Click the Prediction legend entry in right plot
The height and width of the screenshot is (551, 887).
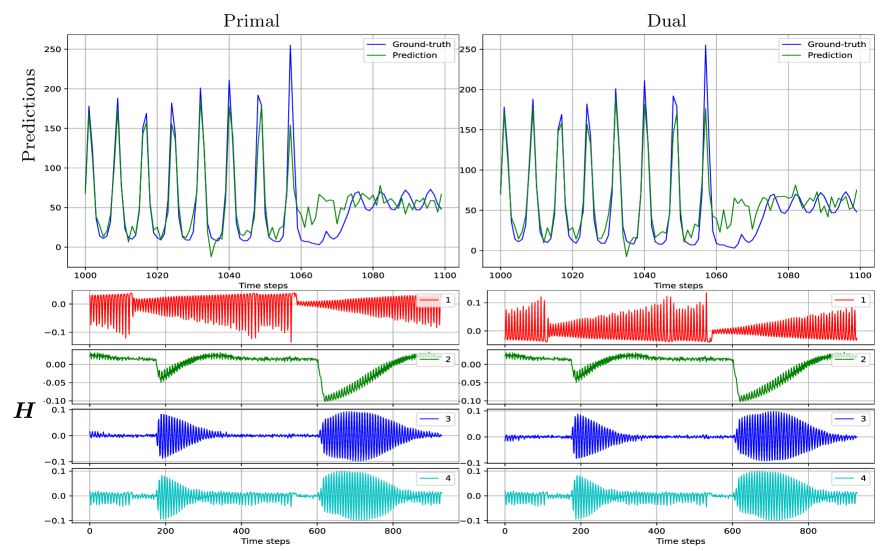(x=830, y=55)
